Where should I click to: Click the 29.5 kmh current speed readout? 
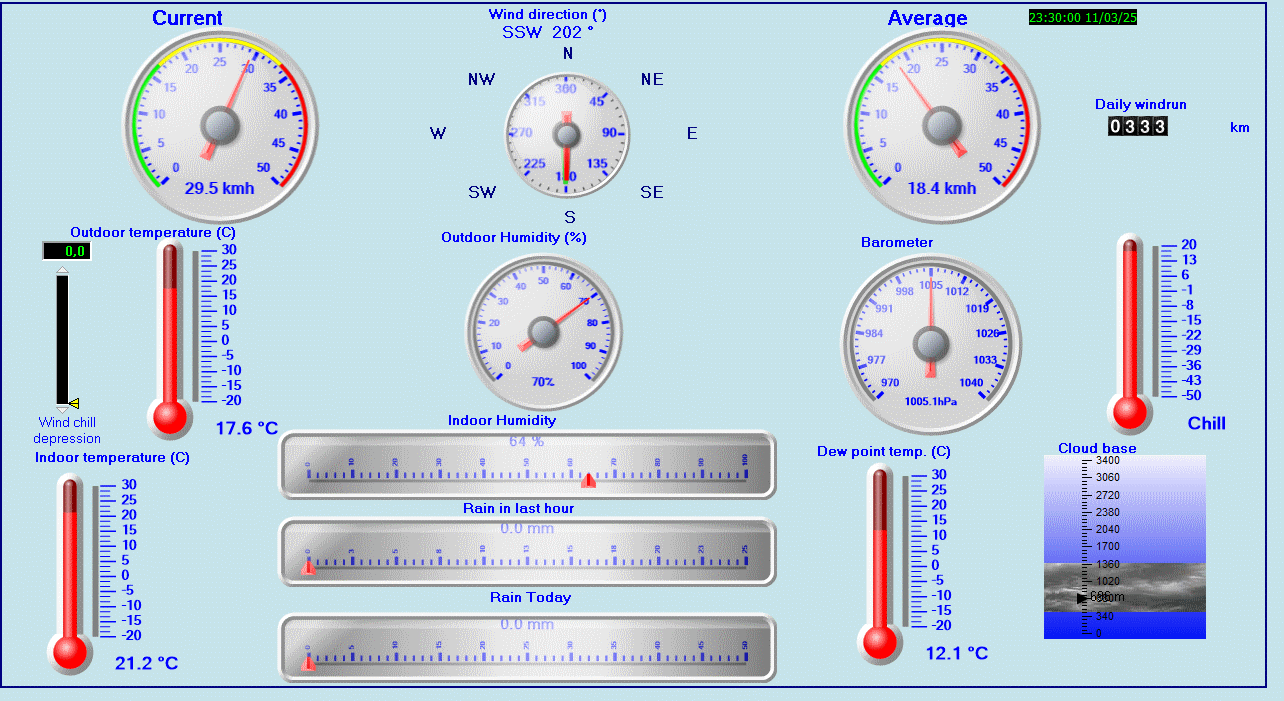pyautogui.click(x=219, y=188)
